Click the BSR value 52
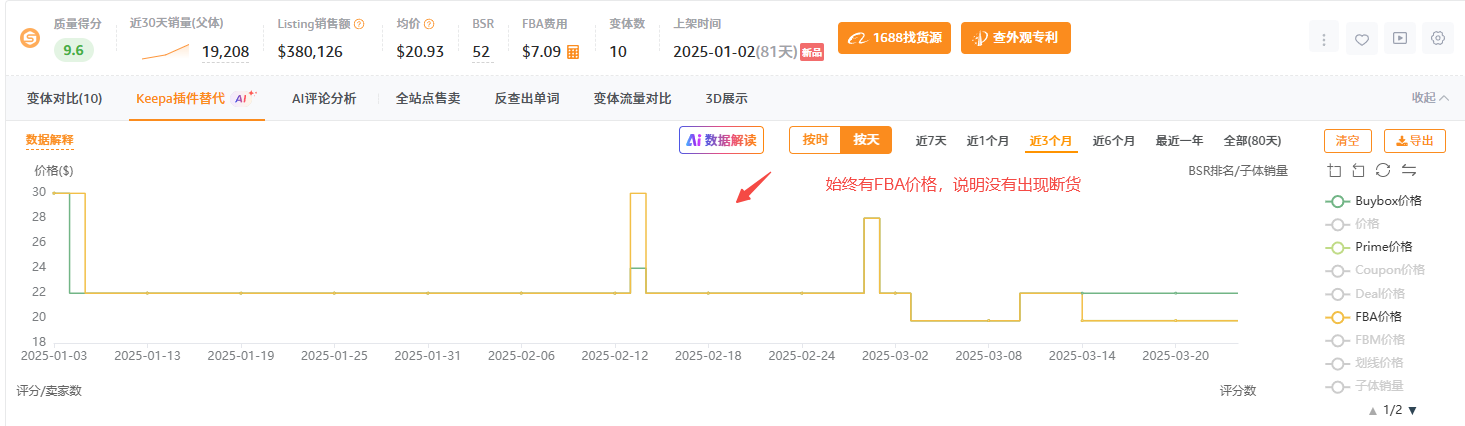The image size is (1465, 426). tap(482, 51)
